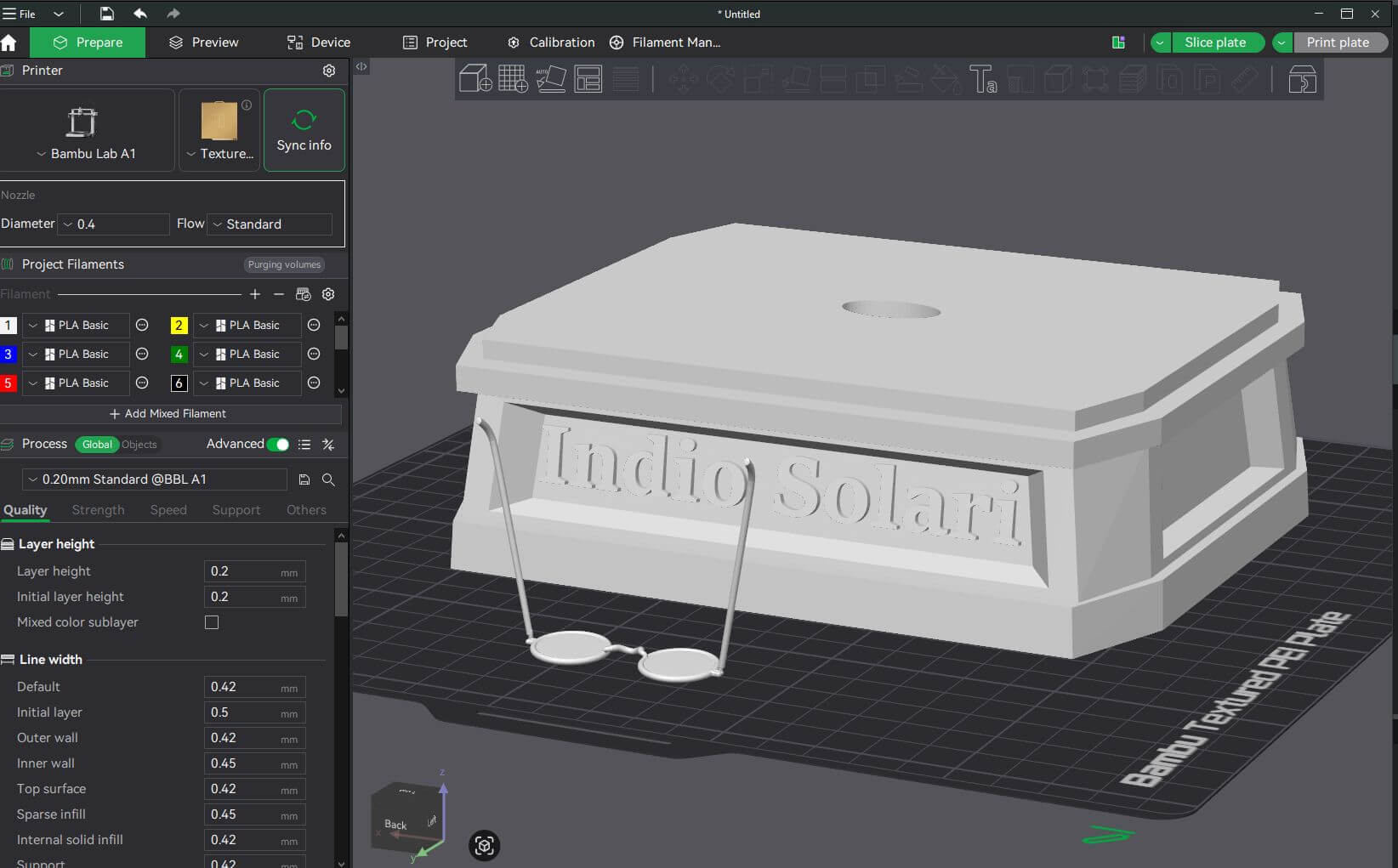Image resolution: width=1398 pixels, height=868 pixels.
Task: Open Purging volumes button
Action: (284, 264)
